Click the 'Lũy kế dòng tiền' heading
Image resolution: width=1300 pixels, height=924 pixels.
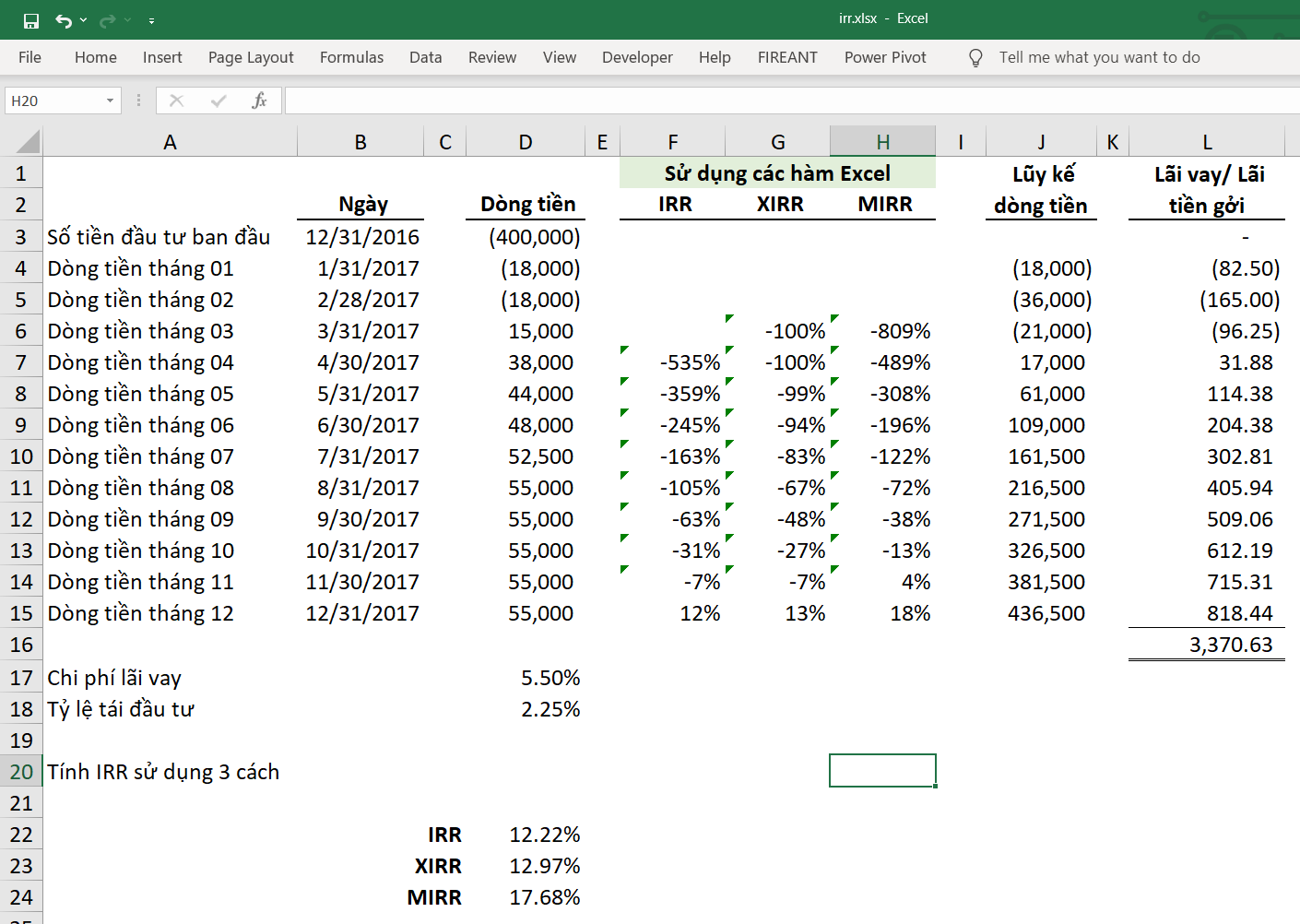(1042, 189)
